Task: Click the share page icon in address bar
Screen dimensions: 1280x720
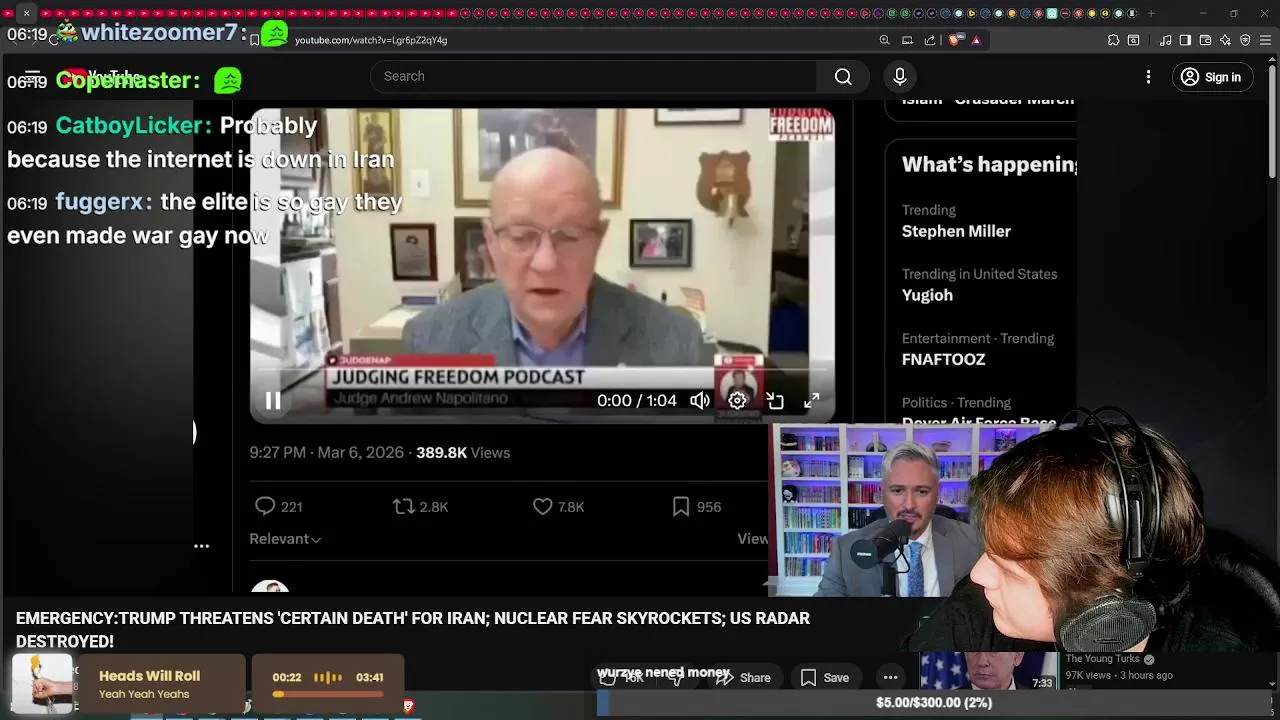Action: coord(930,40)
